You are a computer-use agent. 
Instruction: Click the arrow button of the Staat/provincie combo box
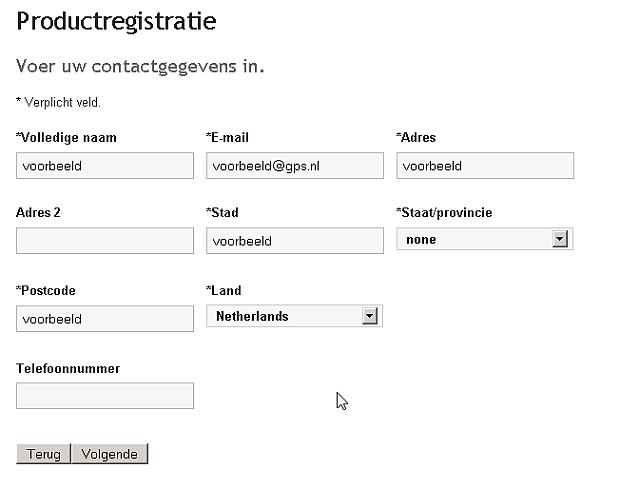coord(560,239)
